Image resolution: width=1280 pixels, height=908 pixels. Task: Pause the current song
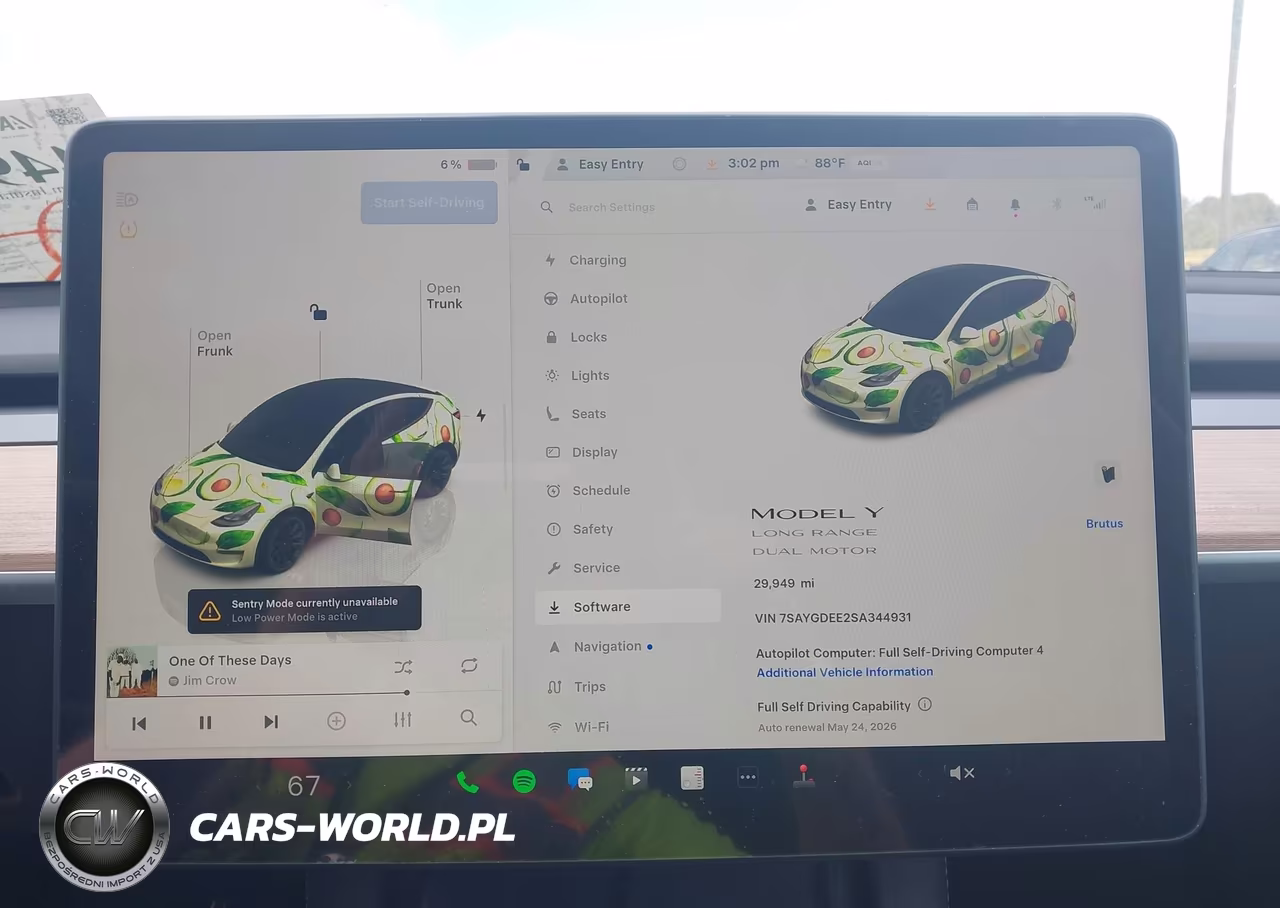(205, 722)
